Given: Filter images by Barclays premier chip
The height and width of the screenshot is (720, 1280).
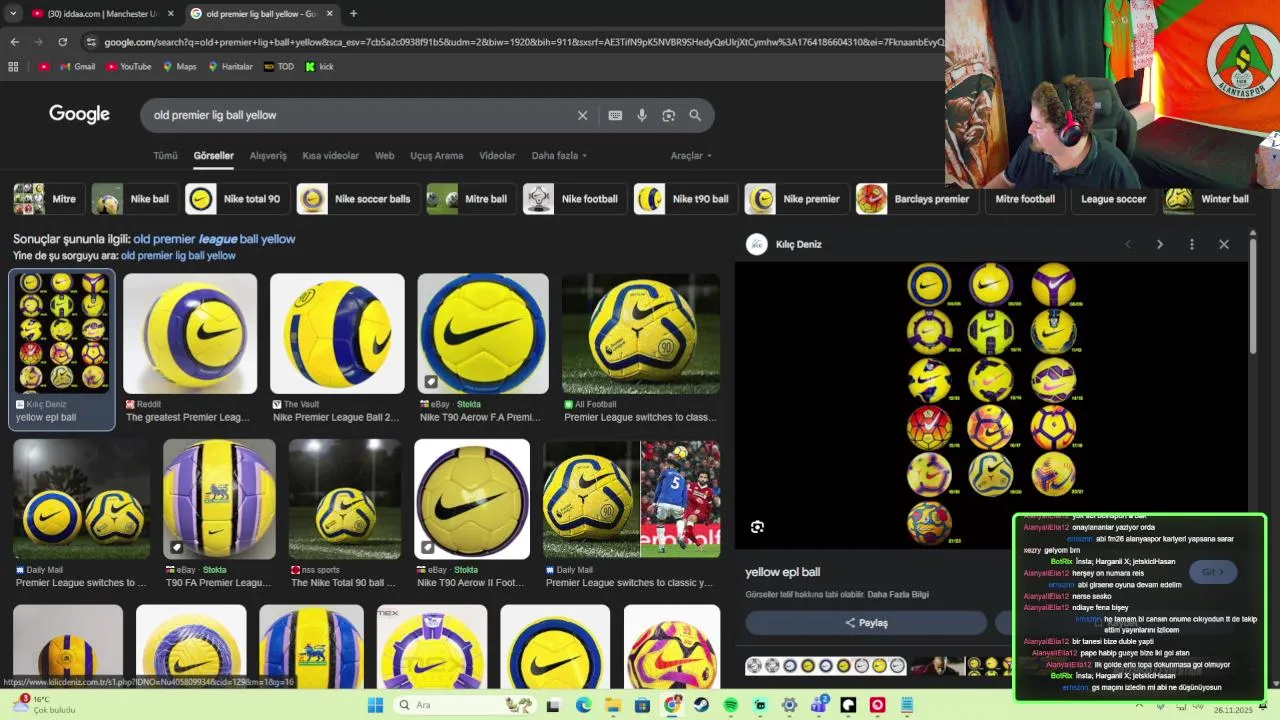Looking at the screenshot, I should coord(917,199).
